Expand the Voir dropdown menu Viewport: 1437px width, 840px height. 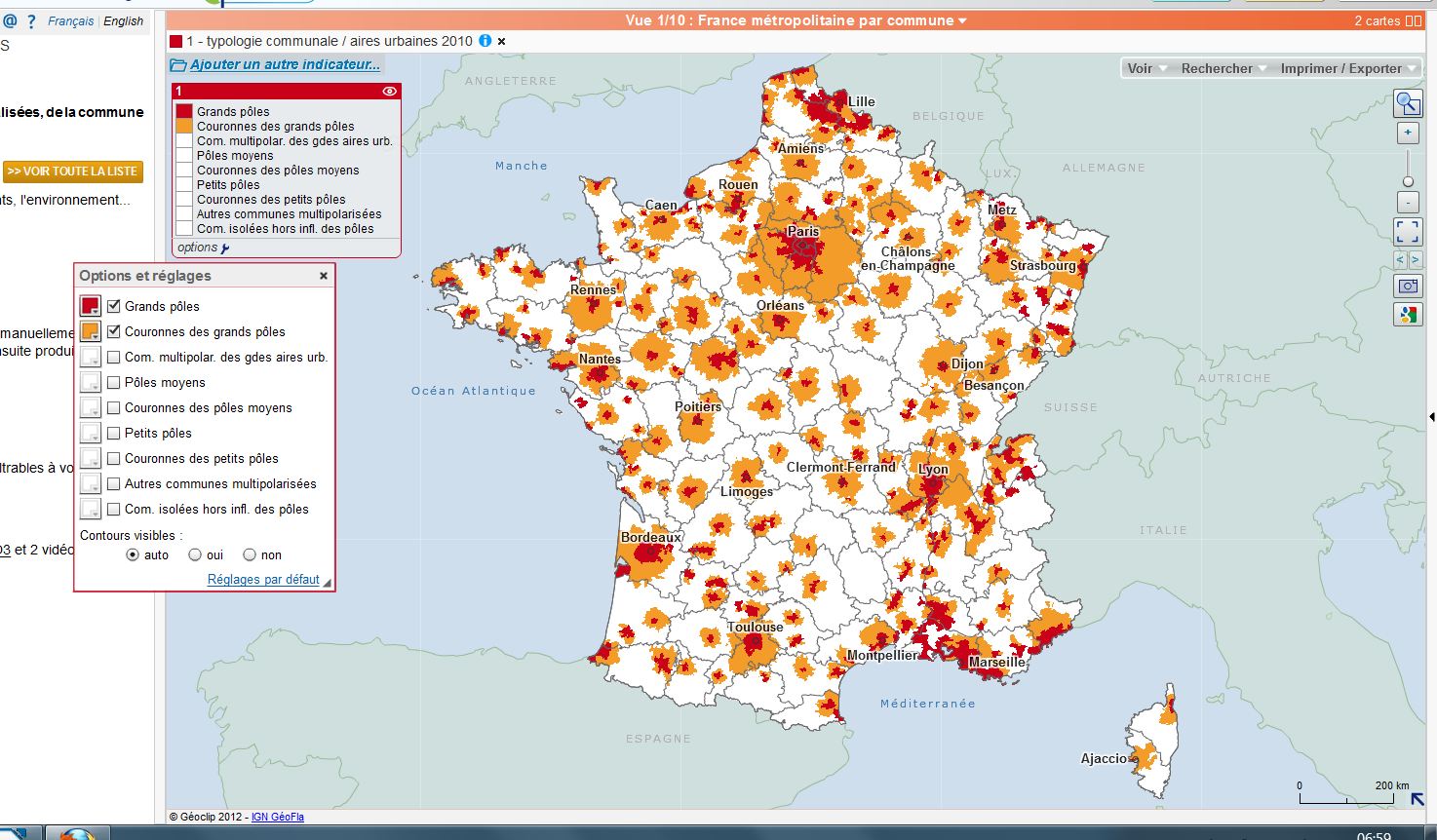1146,68
